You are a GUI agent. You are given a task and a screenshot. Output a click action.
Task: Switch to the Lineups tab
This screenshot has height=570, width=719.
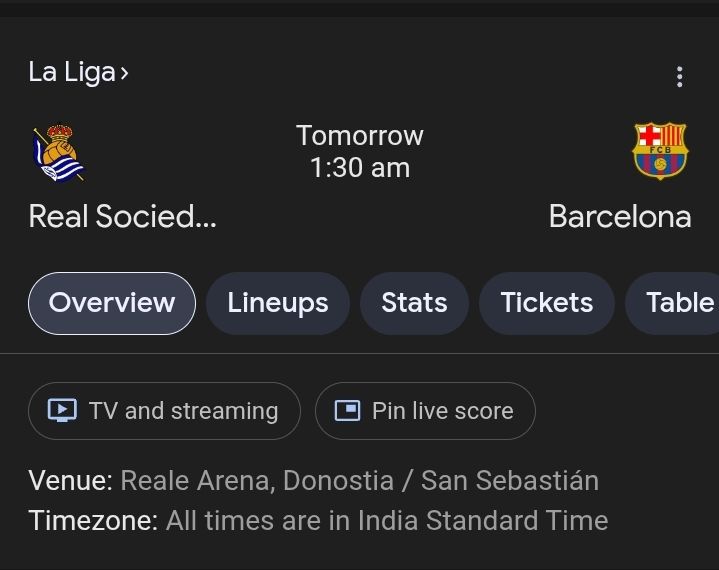(278, 303)
